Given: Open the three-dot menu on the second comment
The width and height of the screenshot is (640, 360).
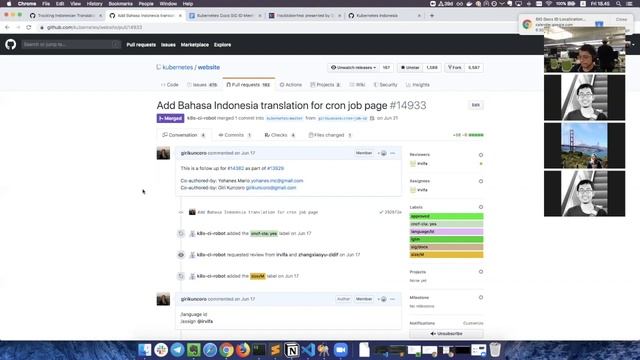Looking at the screenshot, I should click(393, 299).
